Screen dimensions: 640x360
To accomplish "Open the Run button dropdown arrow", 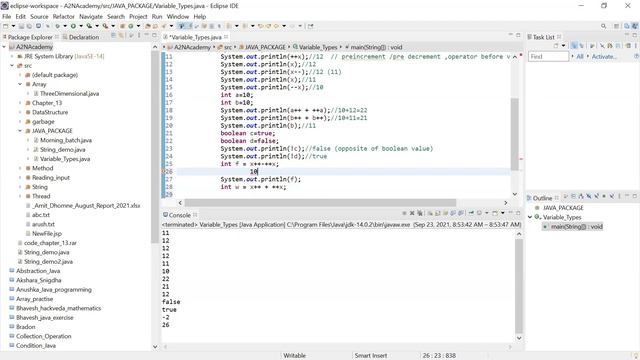I will click(81, 26).
